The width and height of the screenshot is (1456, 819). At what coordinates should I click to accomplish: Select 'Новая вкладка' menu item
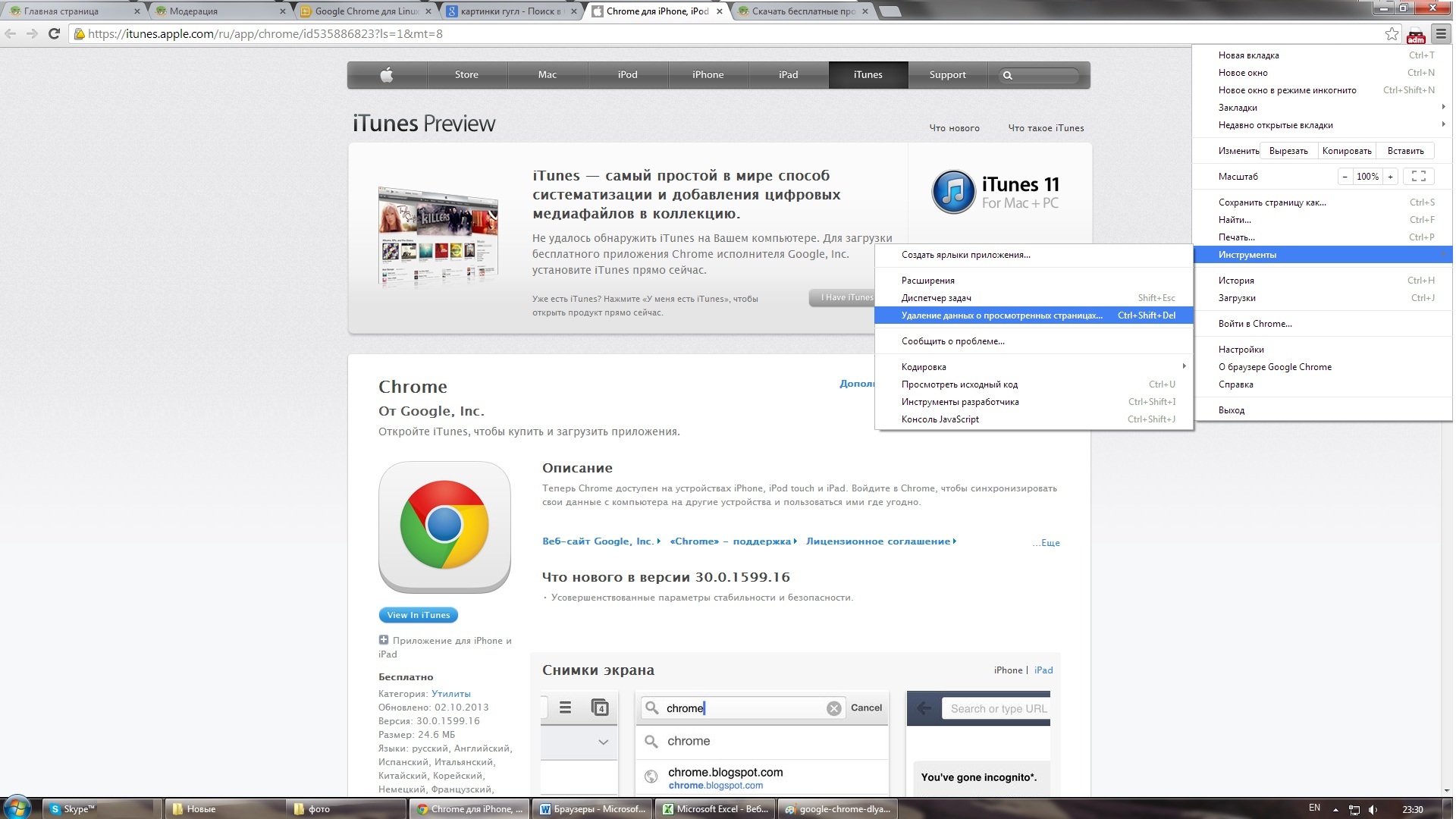click(1323, 55)
